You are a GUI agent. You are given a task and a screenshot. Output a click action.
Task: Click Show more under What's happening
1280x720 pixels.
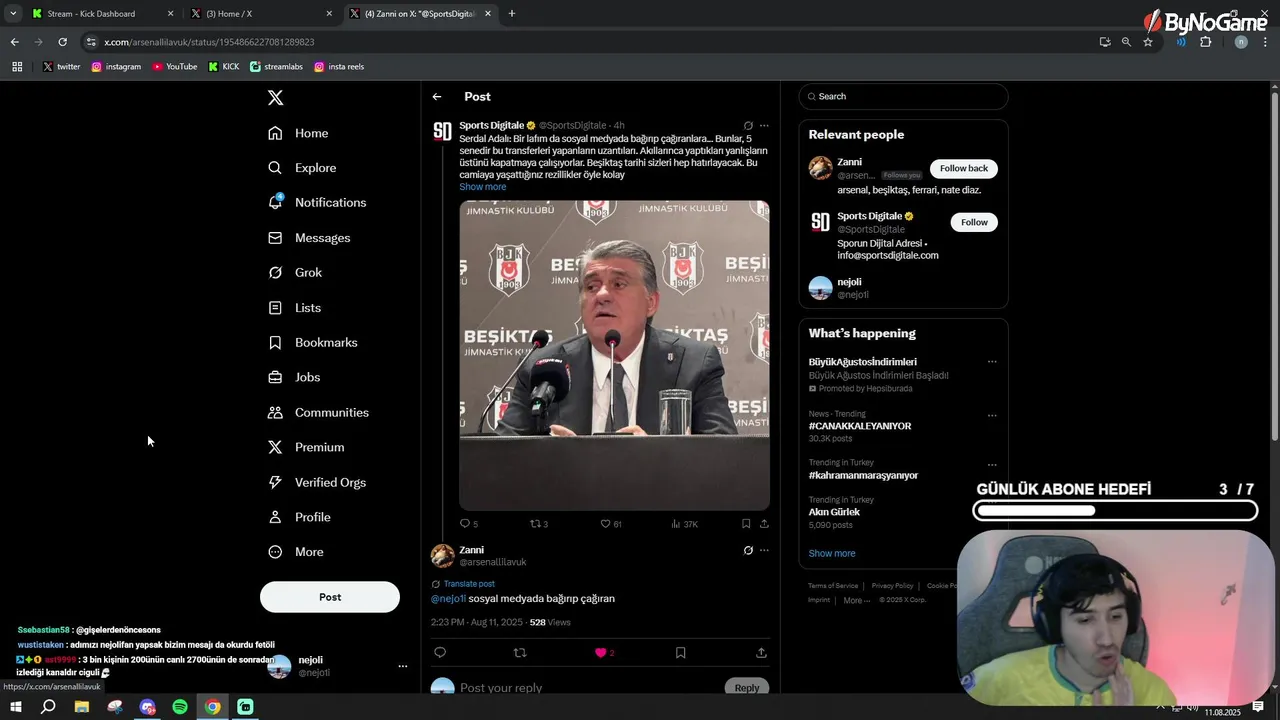tap(832, 554)
